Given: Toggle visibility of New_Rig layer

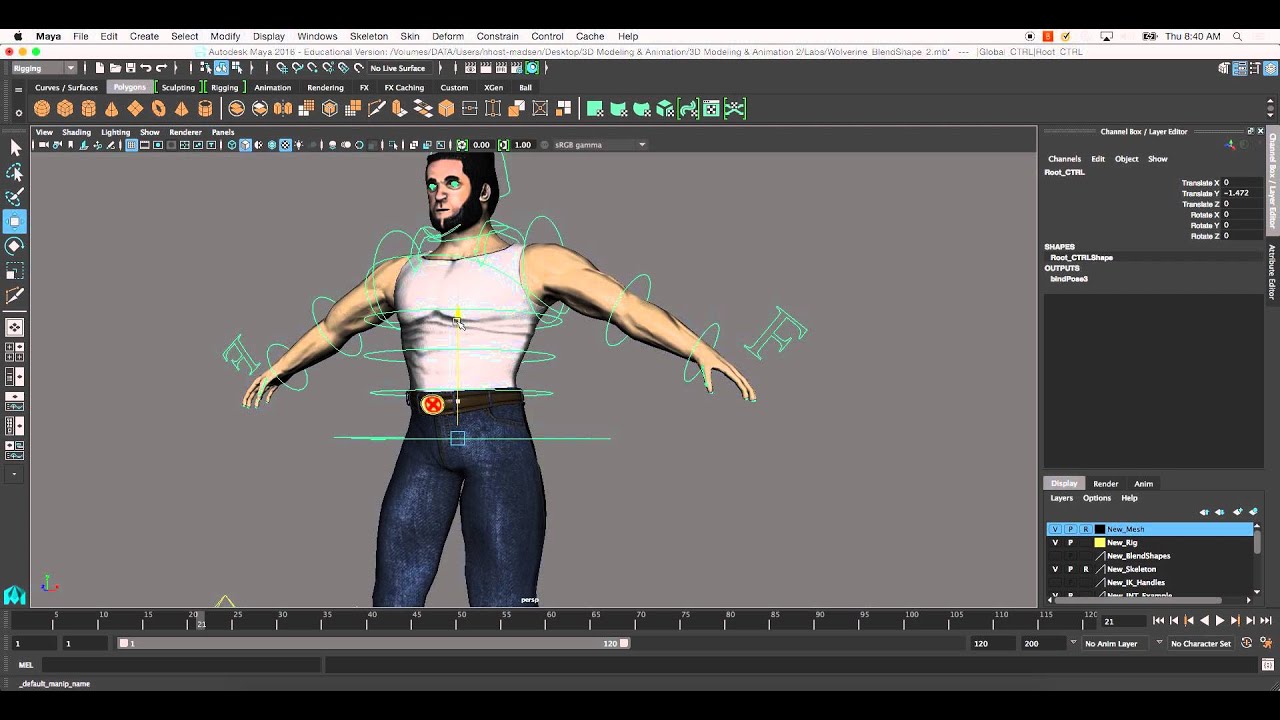Looking at the screenshot, I should (1054, 543).
